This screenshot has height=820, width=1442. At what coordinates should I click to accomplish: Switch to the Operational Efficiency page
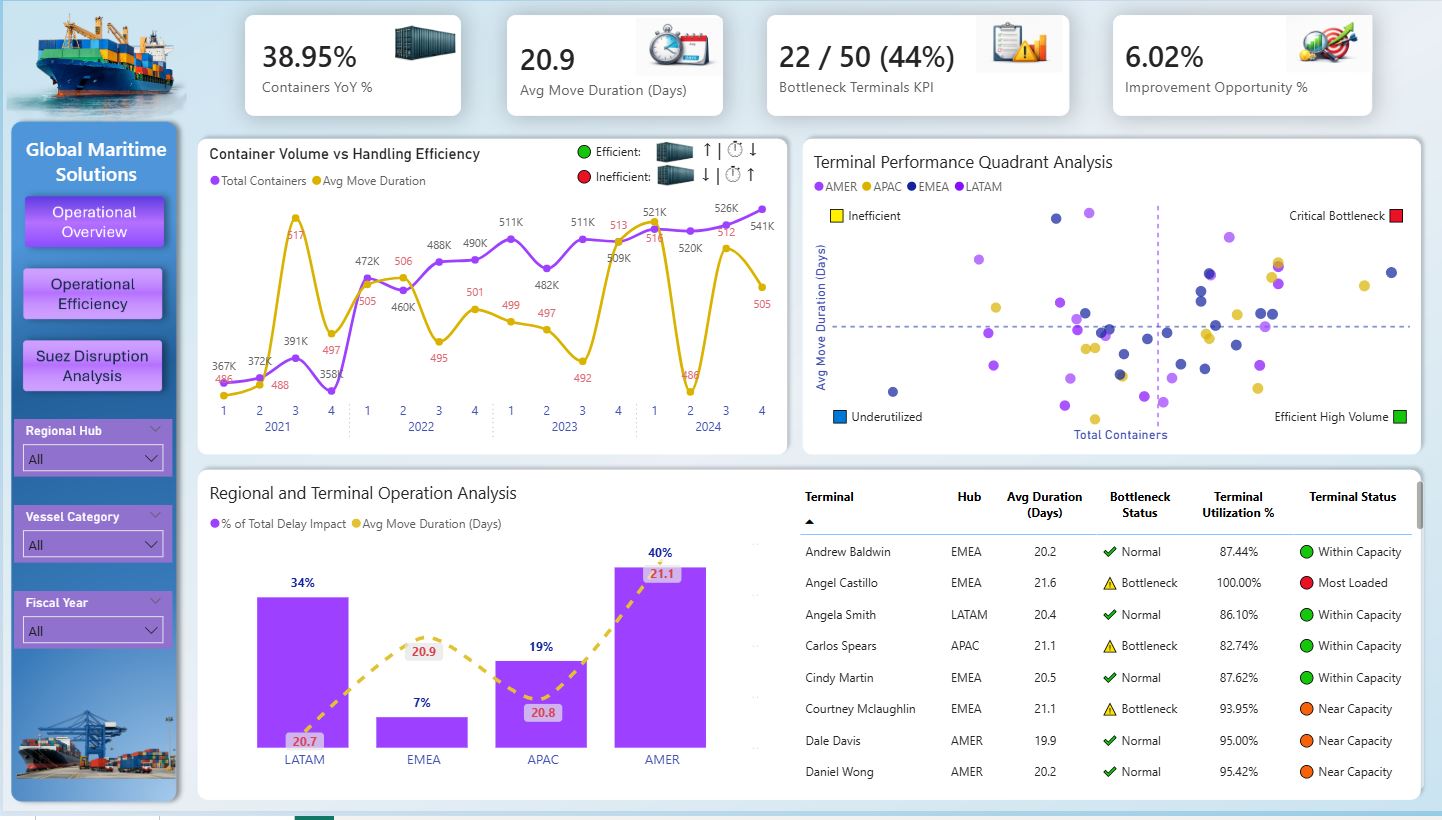pyautogui.click(x=93, y=293)
